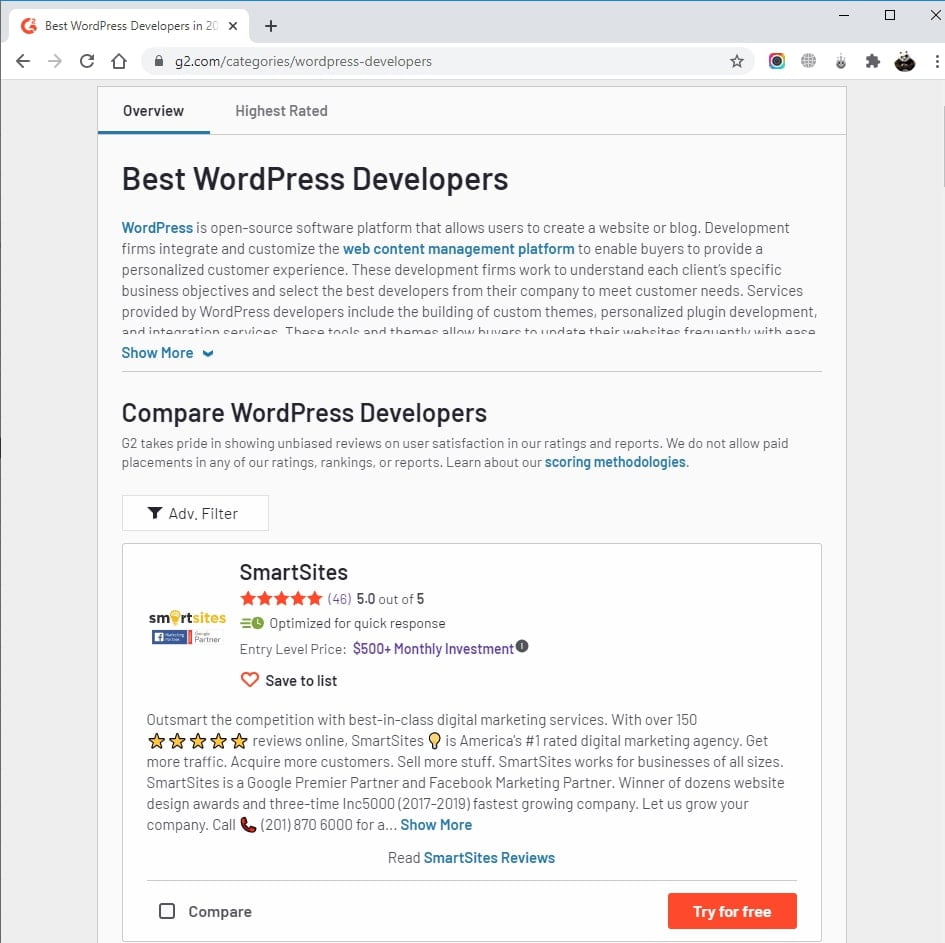Expand the description with Show More chevron

(x=168, y=353)
